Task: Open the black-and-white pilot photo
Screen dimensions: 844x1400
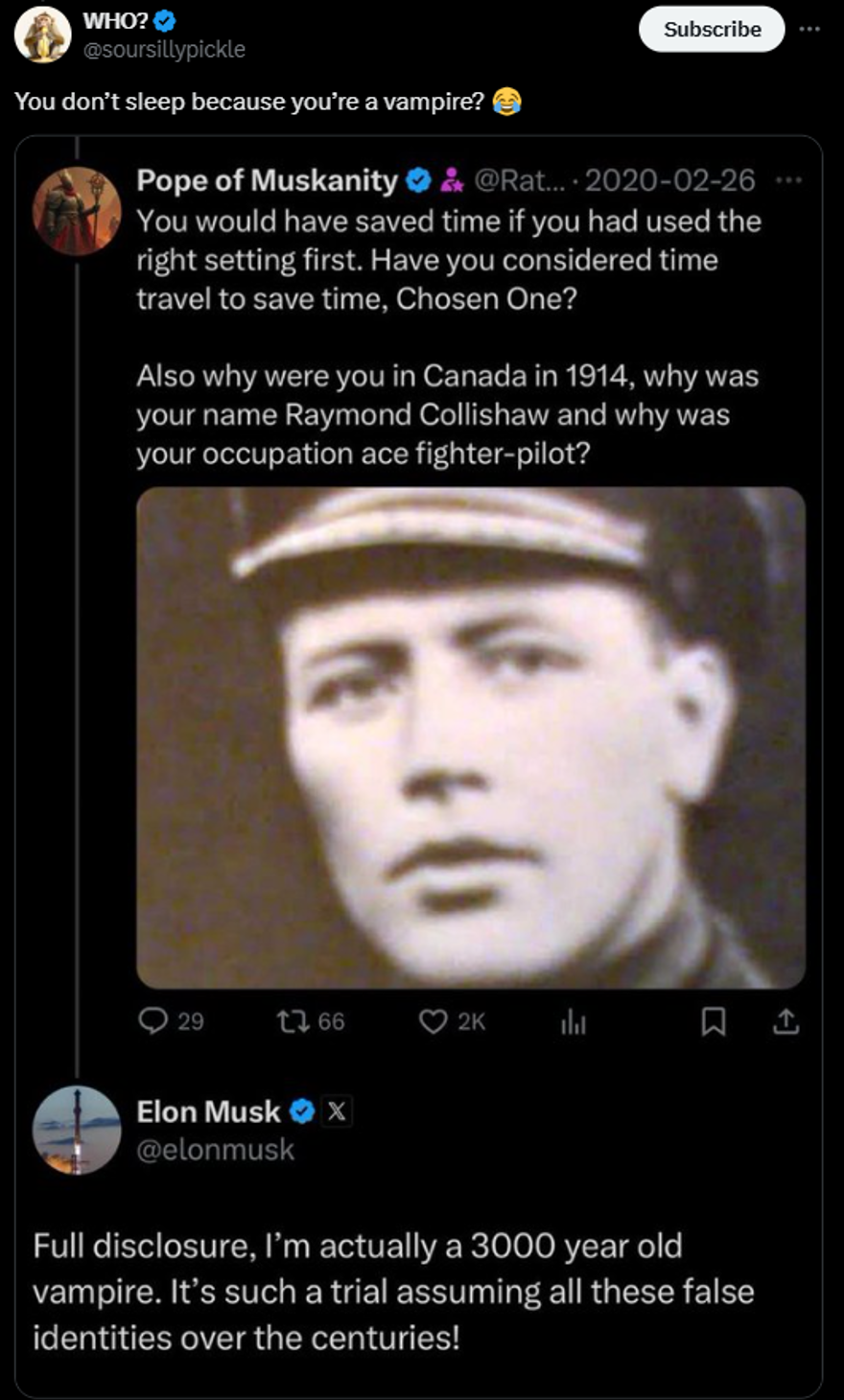Action: click(470, 736)
